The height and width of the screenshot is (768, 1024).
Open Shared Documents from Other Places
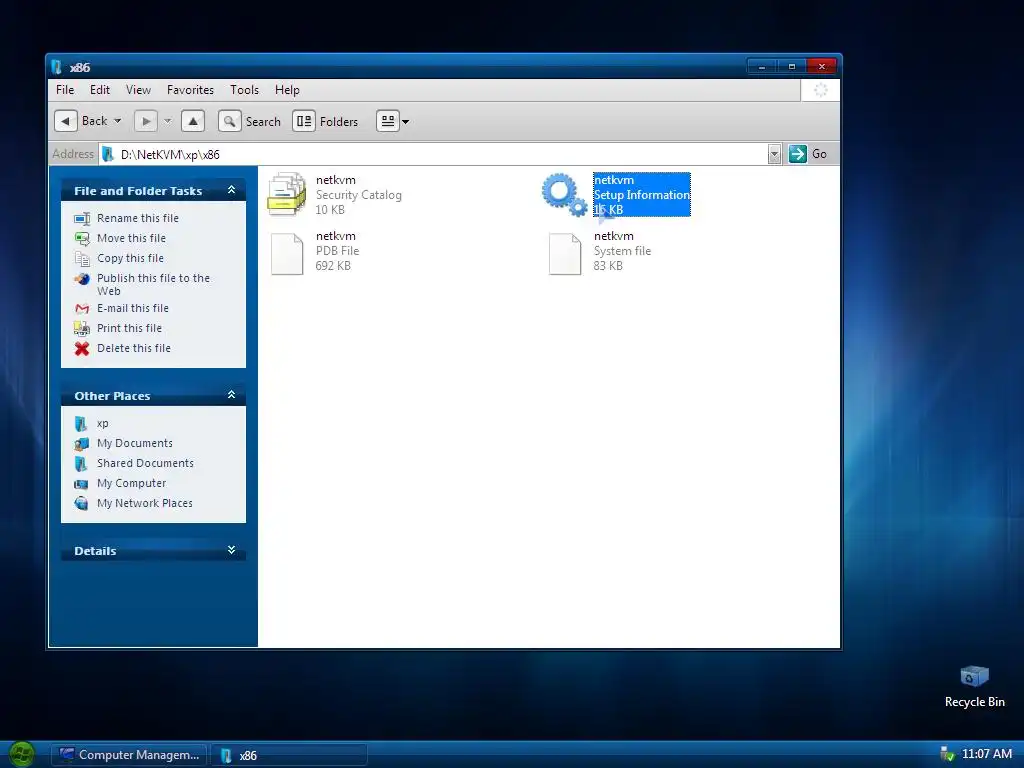(x=145, y=464)
